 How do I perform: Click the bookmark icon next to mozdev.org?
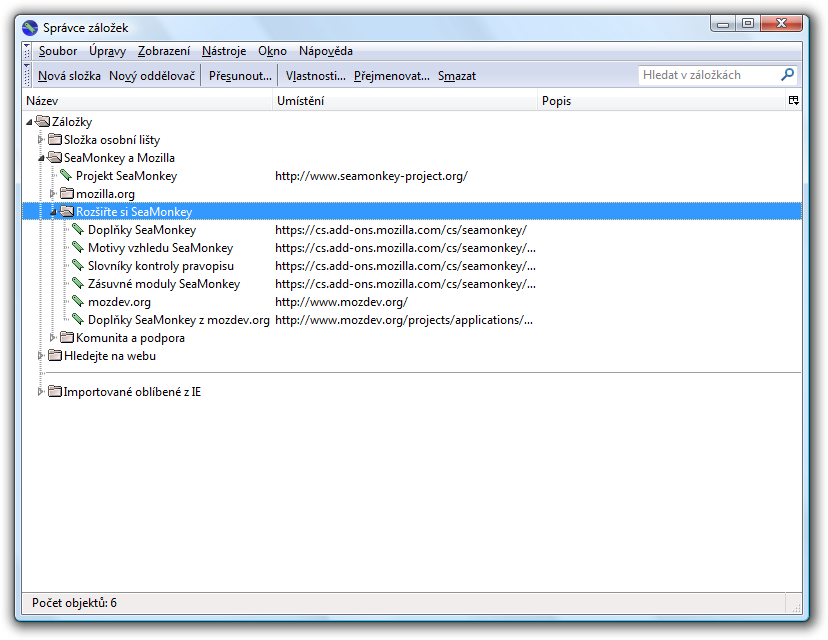click(79, 302)
